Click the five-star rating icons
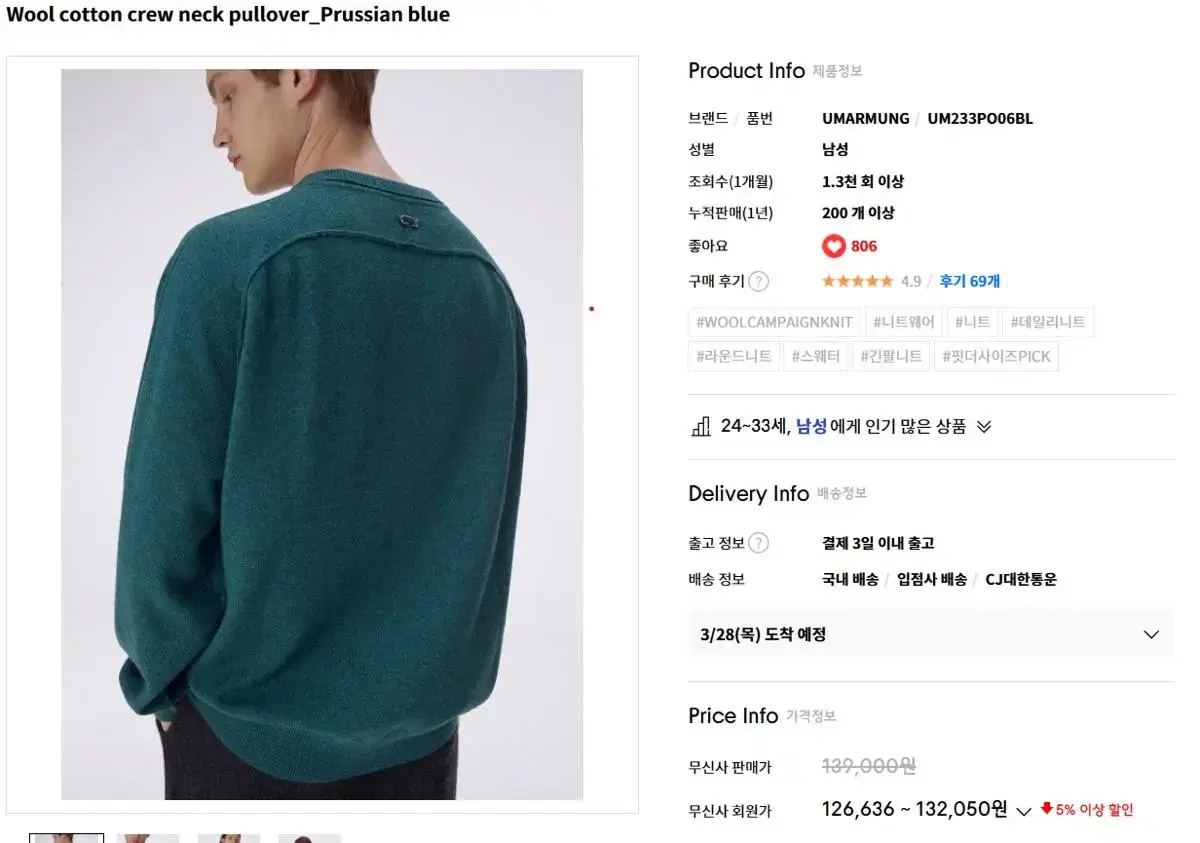 (x=857, y=281)
